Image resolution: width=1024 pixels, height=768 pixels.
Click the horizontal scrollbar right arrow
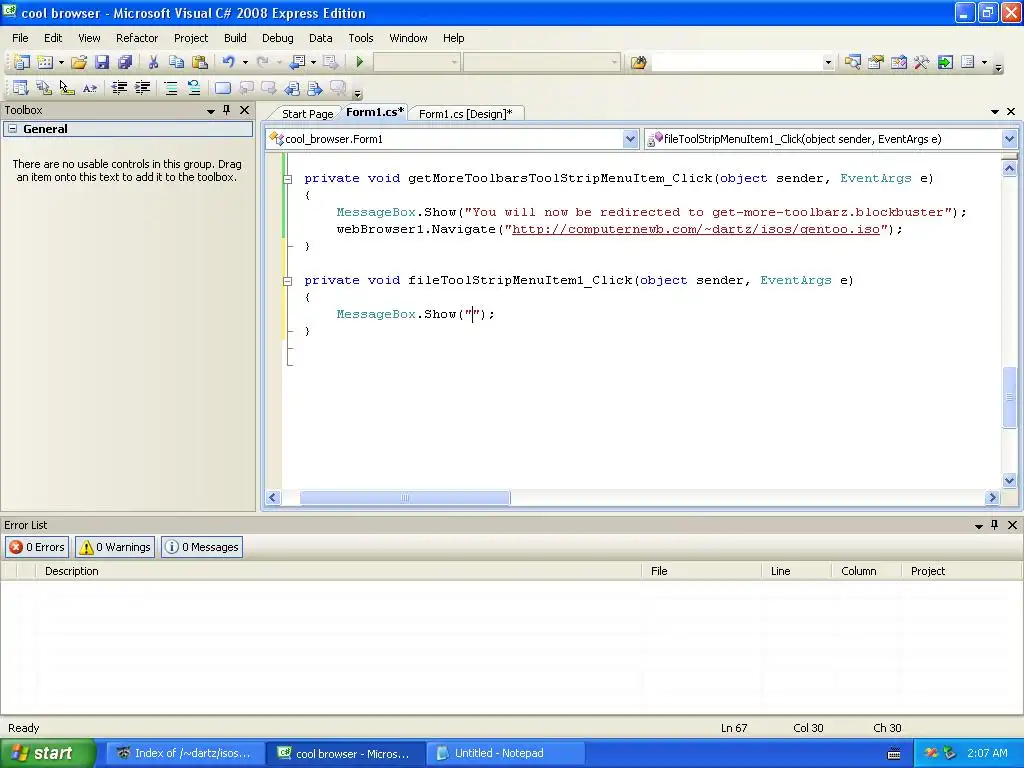[x=992, y=498]
